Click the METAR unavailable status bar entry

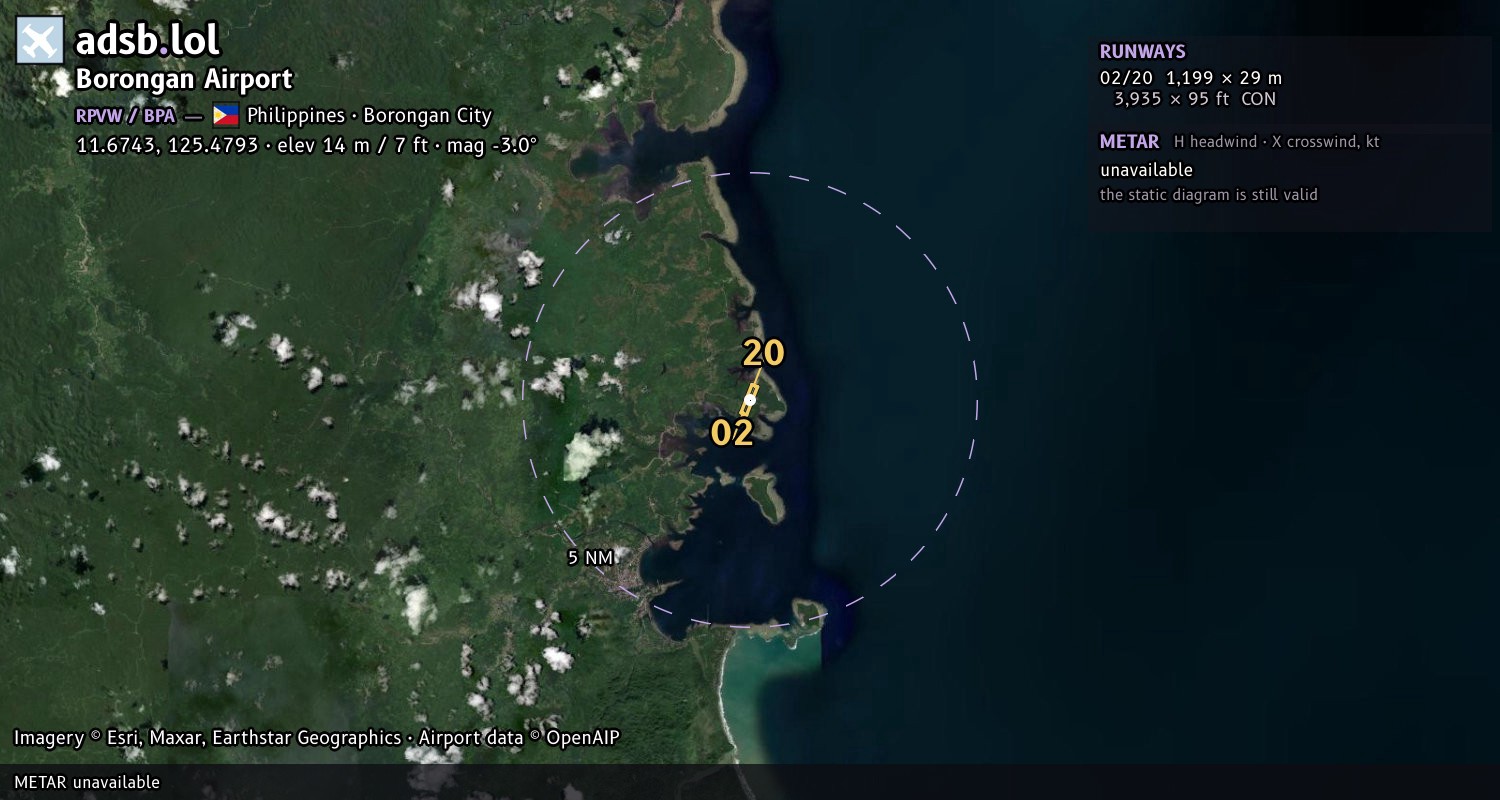87,782
